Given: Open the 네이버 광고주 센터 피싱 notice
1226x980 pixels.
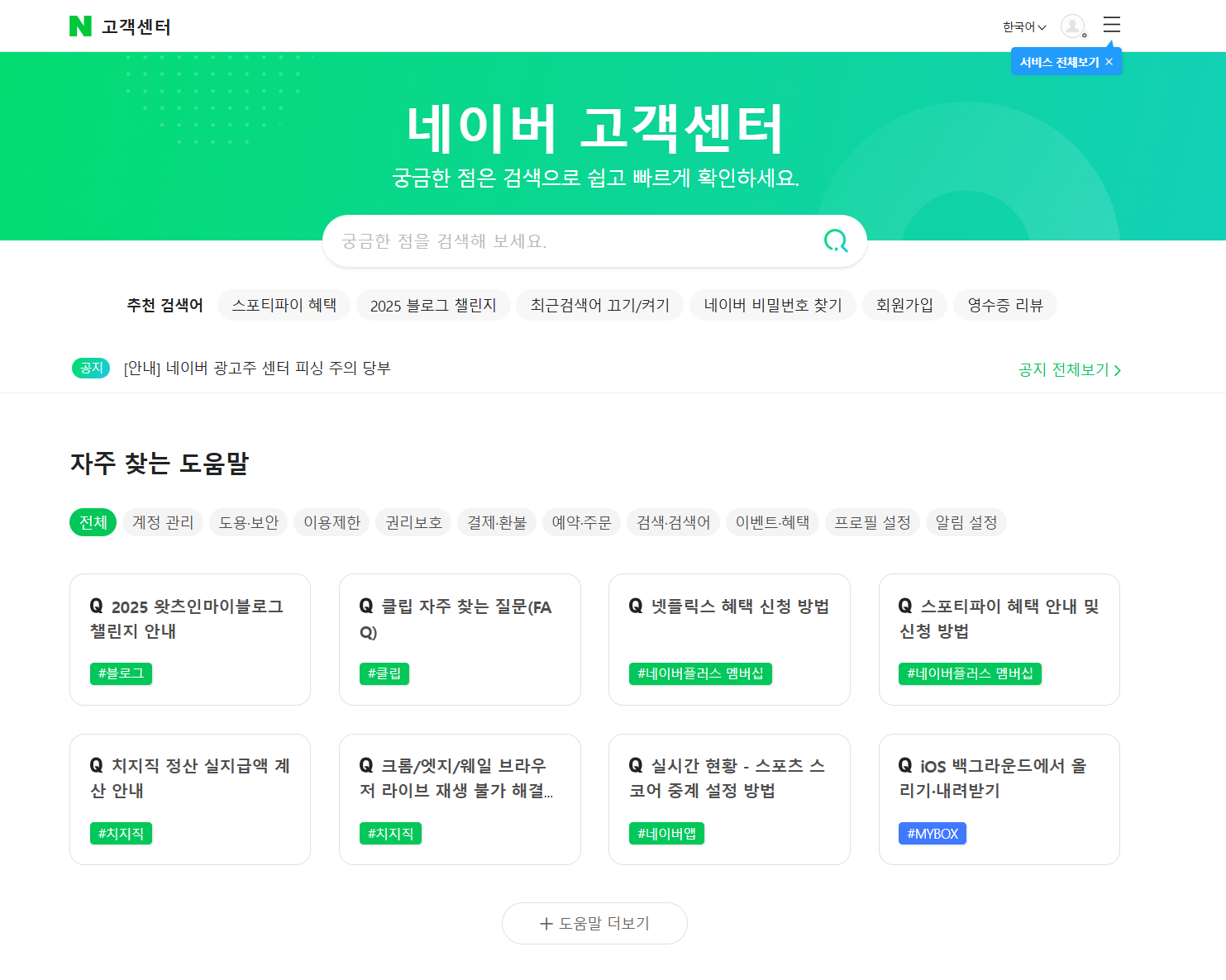Looking at the screenshot, I should [257, 368].
